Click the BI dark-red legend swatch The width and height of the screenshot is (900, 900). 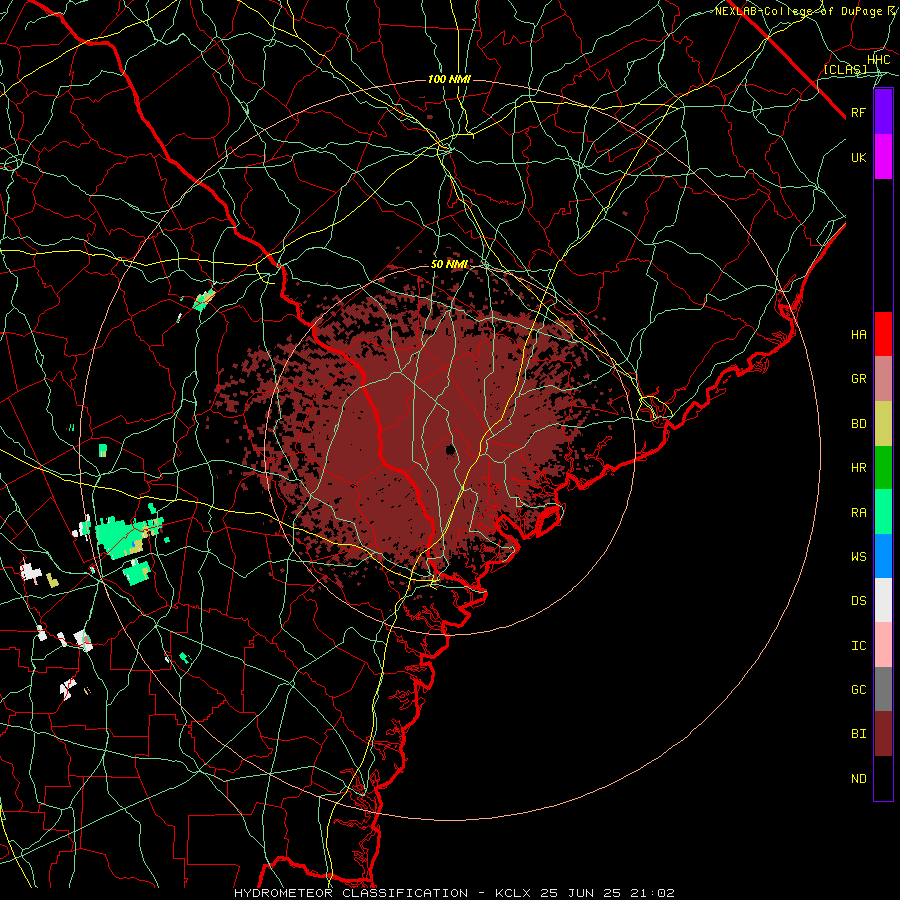[x=883, y=734]
